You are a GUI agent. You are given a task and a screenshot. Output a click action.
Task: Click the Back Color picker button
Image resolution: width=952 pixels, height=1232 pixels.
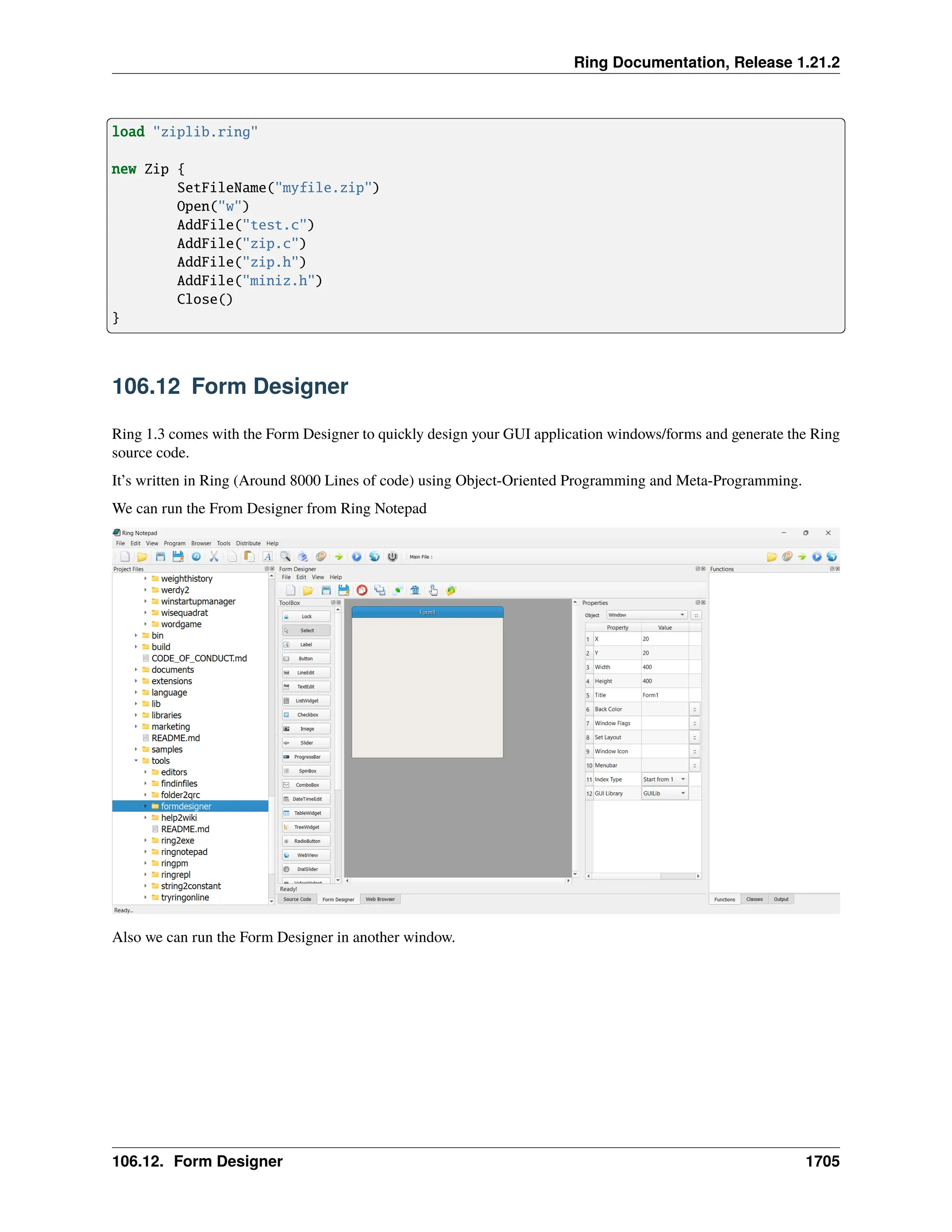pos(694,709)
